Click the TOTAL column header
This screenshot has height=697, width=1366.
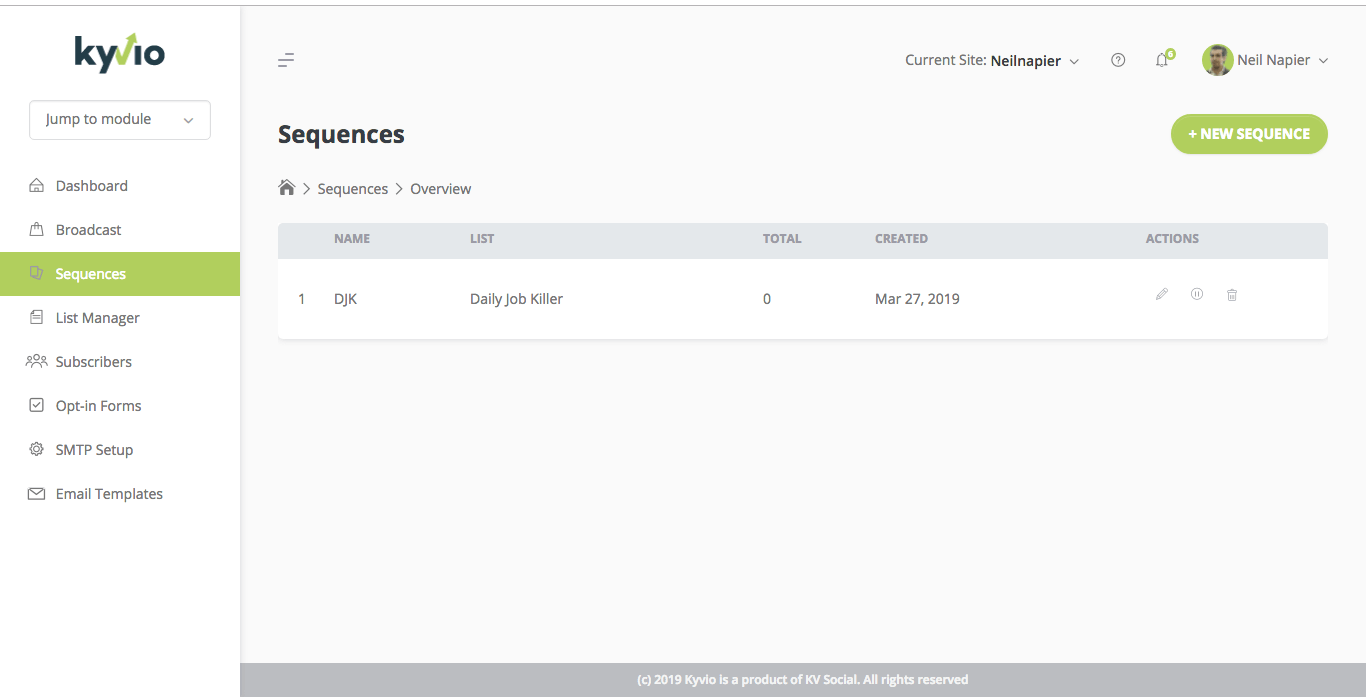[x=782, y=239]
